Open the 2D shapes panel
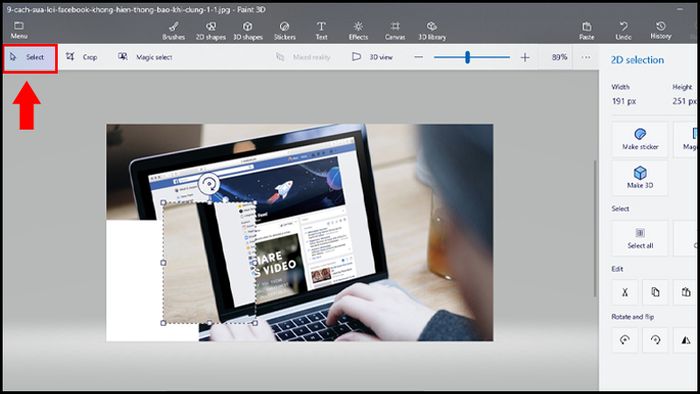This screenshot has width=700, height=394. click(211, 31)
